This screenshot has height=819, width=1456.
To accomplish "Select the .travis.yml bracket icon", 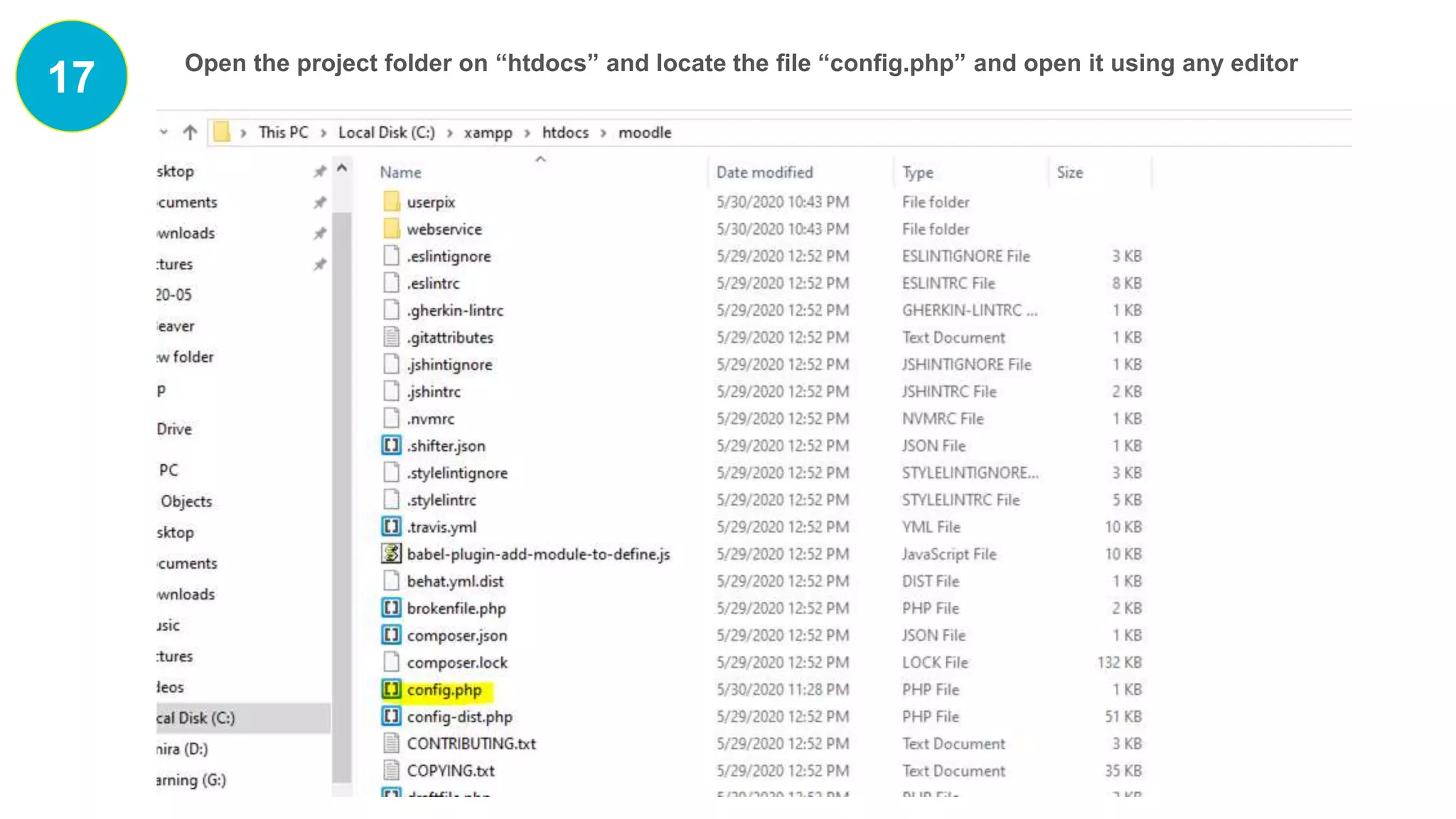I will (x=391, y=527).
